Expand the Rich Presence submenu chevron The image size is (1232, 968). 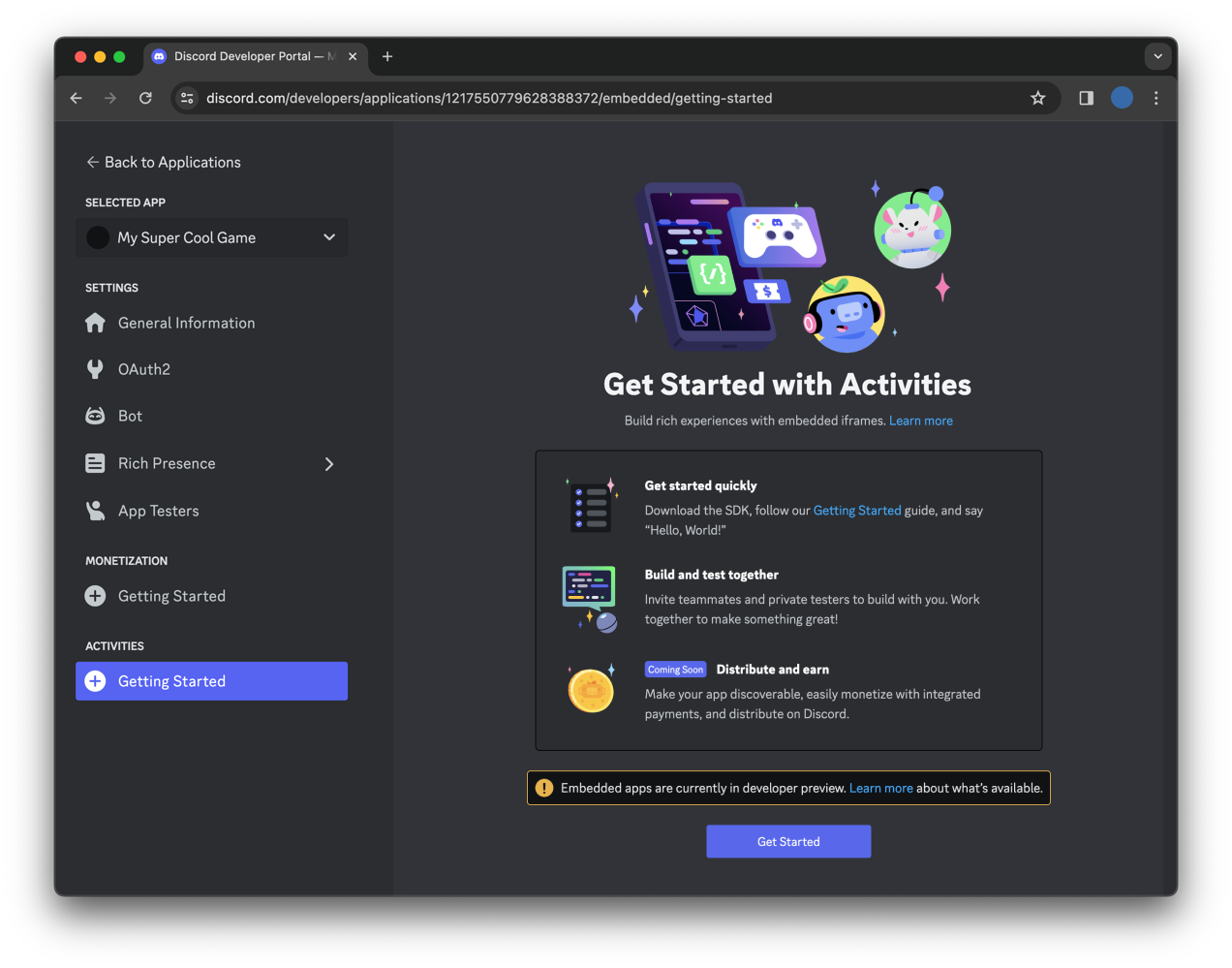point(329,464)
